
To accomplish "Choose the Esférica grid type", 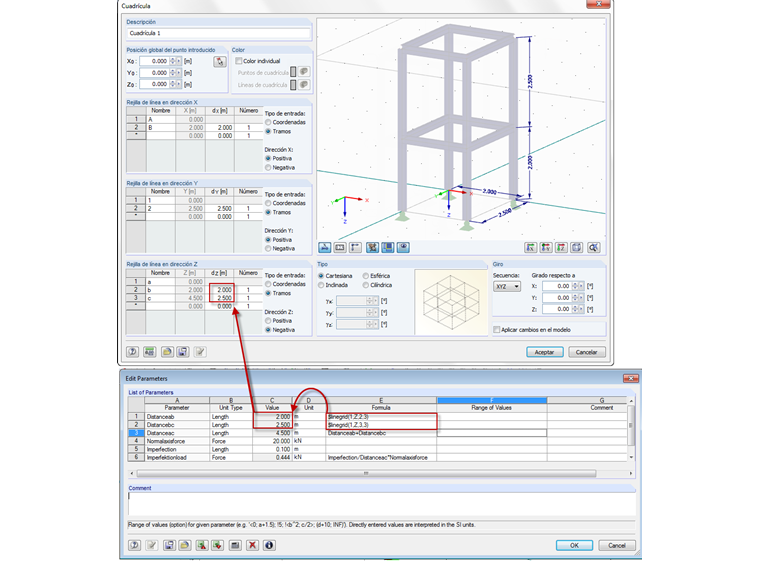I will click(366, 276).
